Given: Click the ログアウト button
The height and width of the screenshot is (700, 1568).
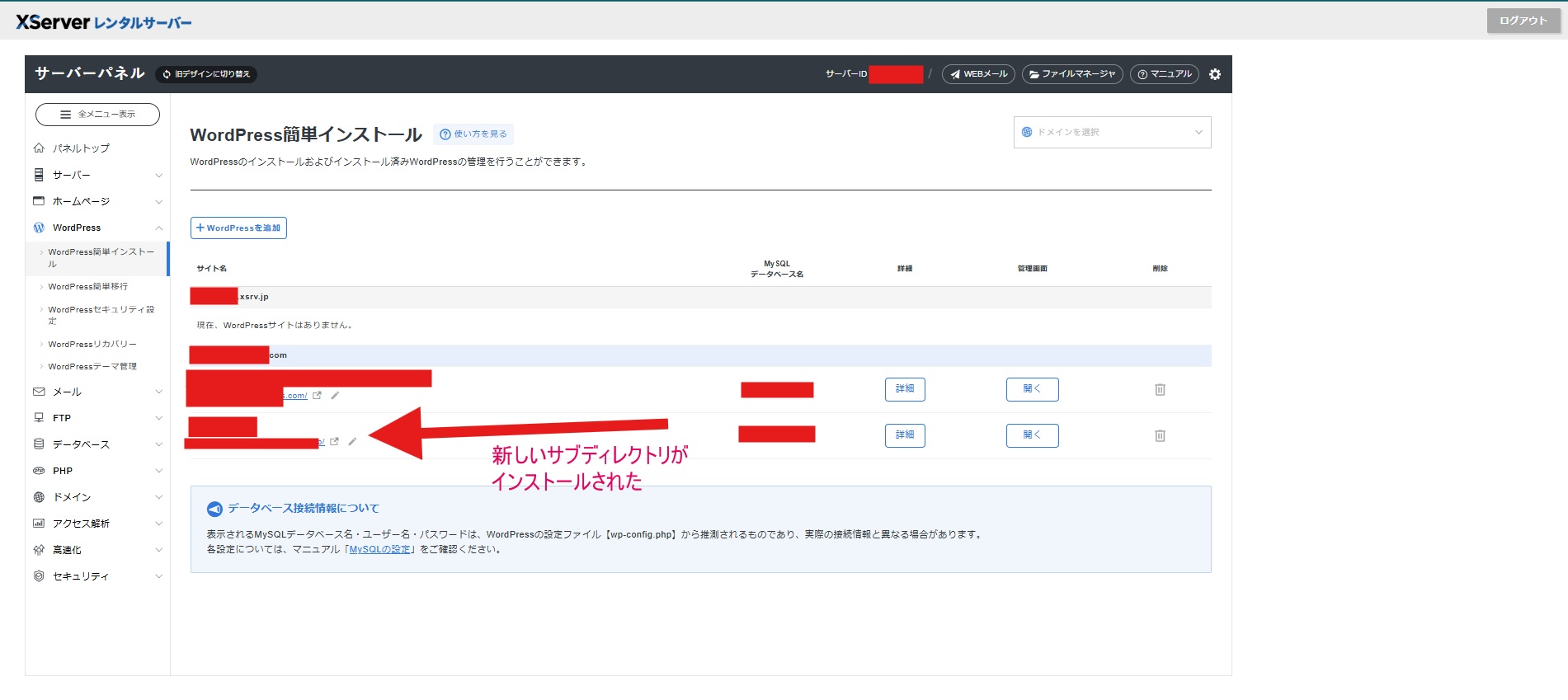Looking at the screenshot, I should pos(1523,21).
